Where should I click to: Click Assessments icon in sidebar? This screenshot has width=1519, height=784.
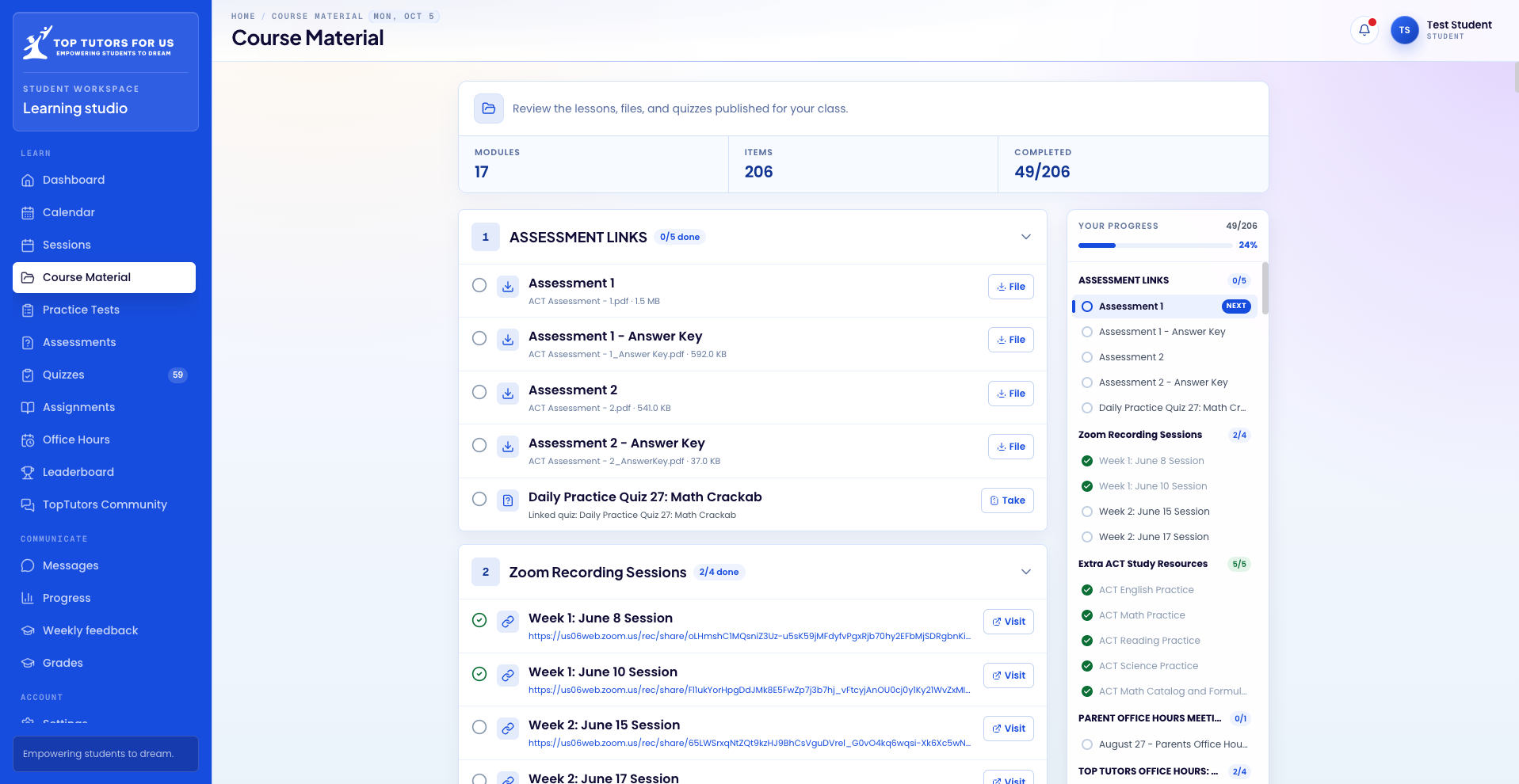coord(28,342)
